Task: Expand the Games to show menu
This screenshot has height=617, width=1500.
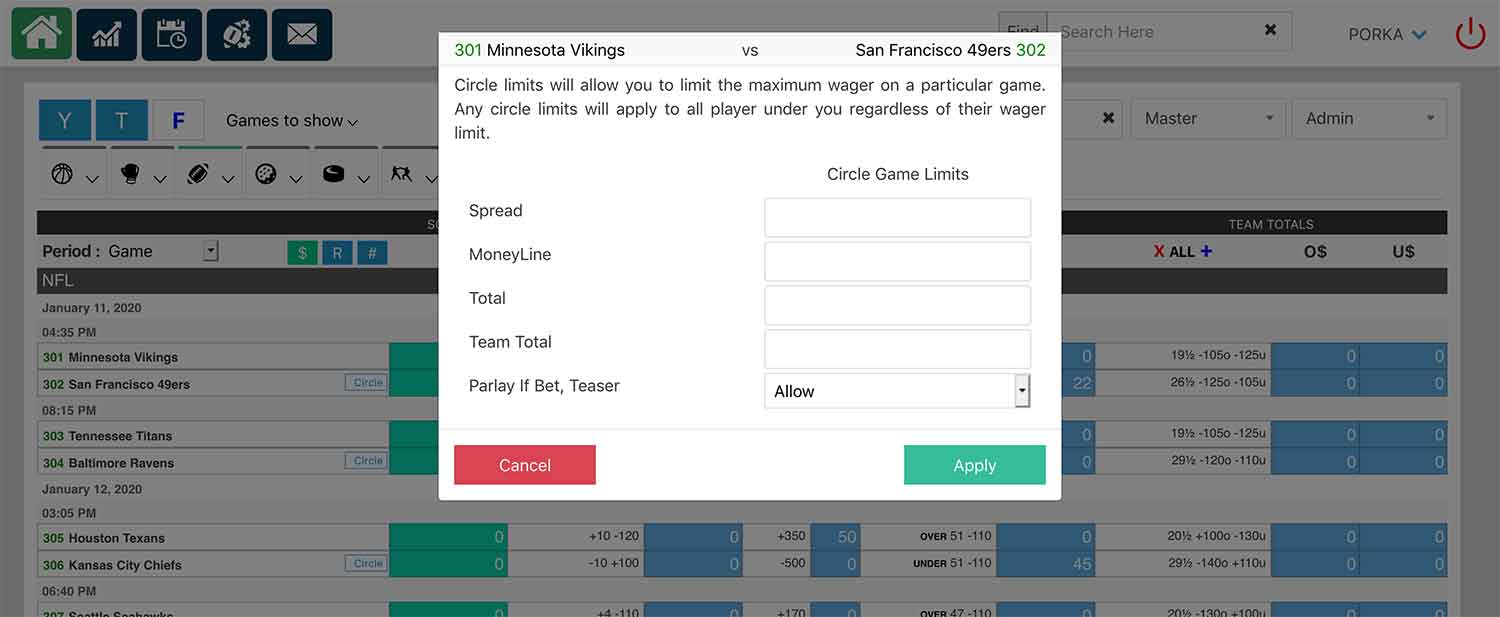Action: (291, 121)
